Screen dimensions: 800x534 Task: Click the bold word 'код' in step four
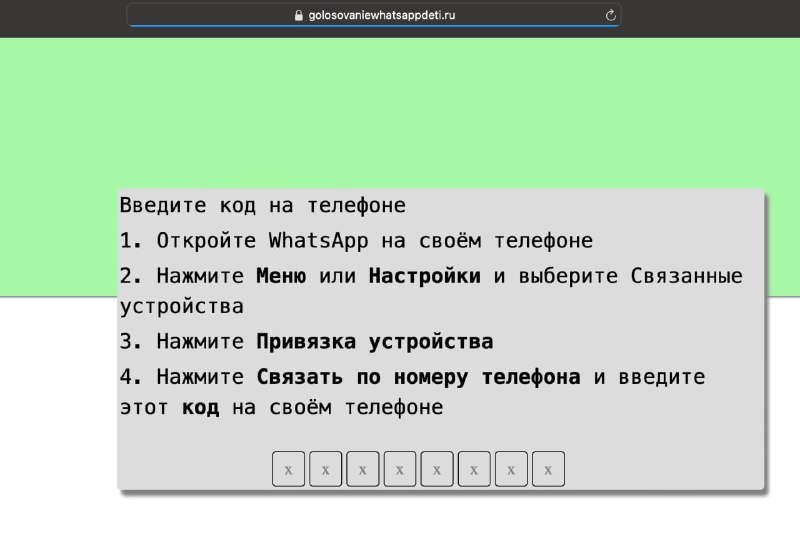201,408
